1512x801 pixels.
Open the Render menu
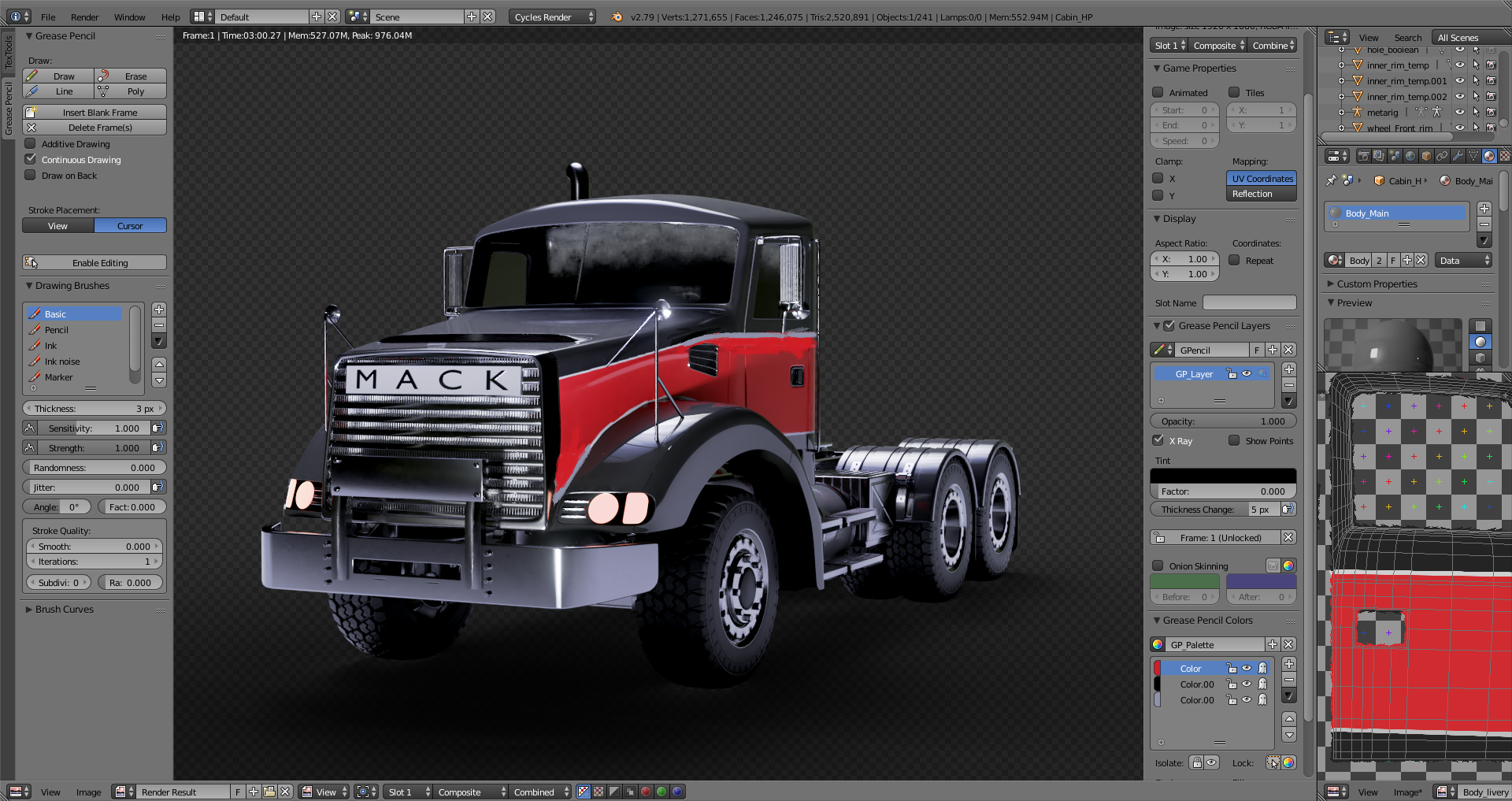click(x=84, y=17)
